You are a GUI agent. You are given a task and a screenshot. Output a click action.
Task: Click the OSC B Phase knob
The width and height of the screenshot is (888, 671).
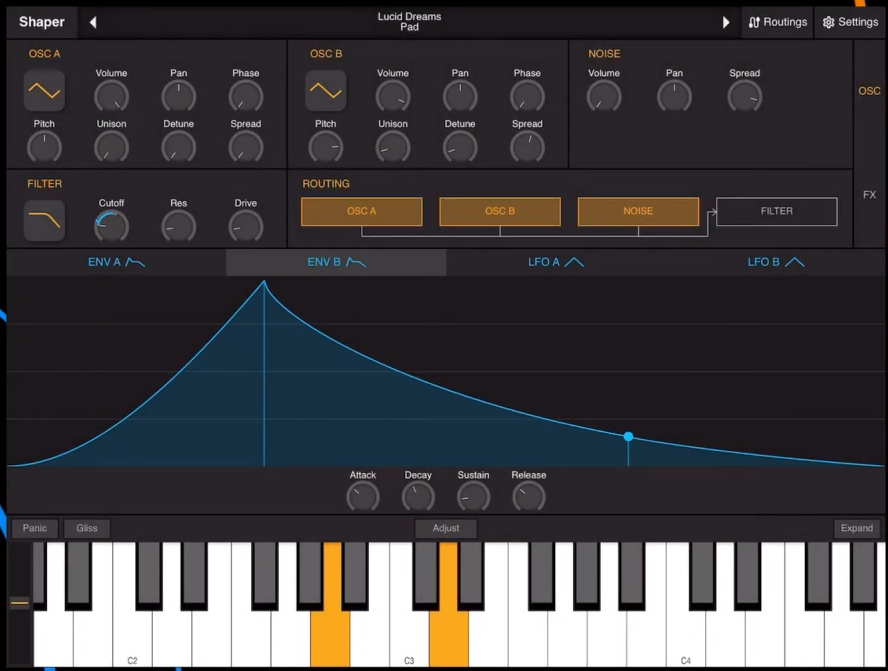527,96
